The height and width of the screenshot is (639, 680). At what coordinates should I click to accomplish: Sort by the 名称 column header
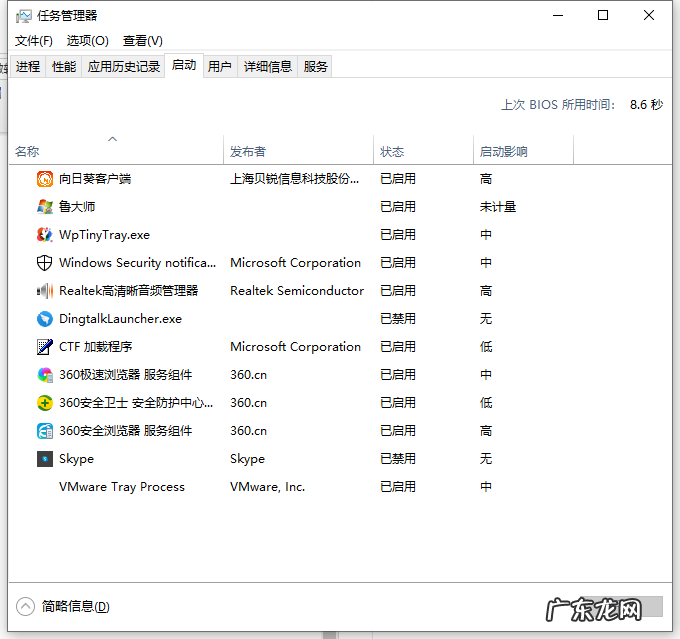pyautogui.click(x=116, y=151)
